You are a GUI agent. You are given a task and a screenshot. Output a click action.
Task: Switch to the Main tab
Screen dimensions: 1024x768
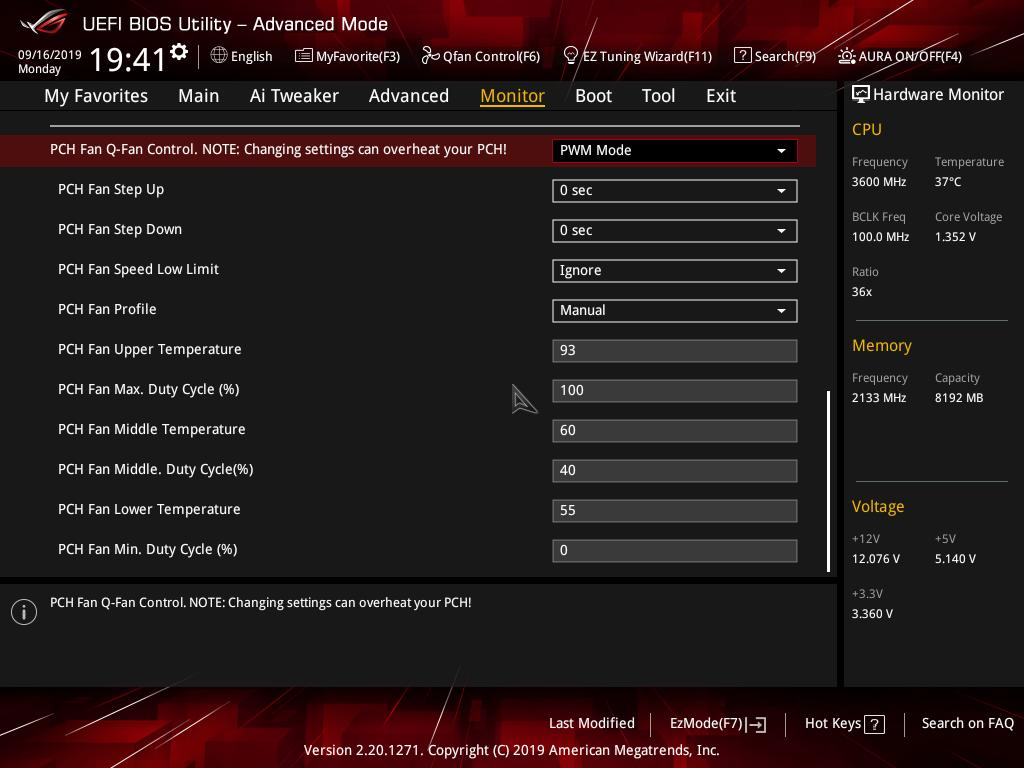pos(199,96)
